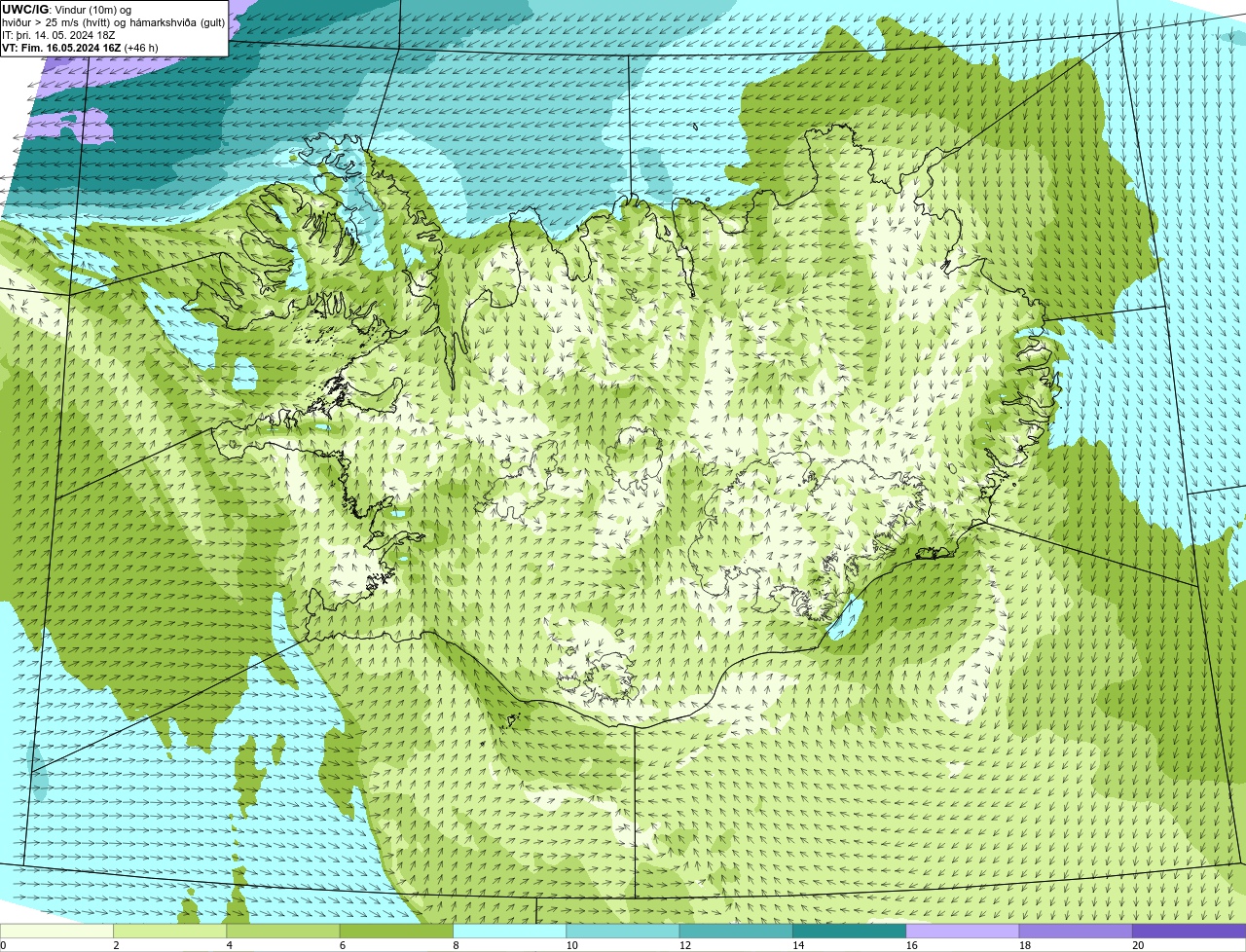
Task: Click the 6–8 m/s olive green swatch
Action: click(396, 931)
